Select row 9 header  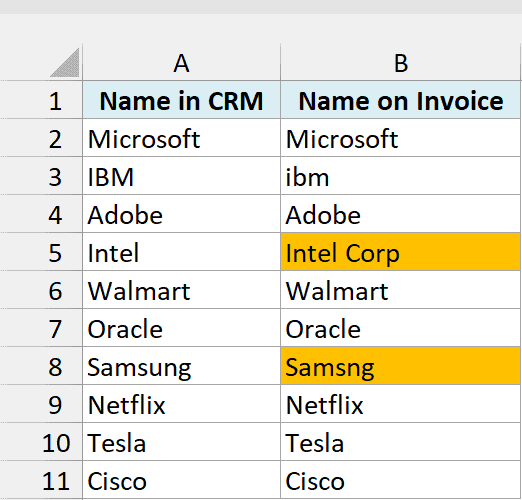pos(41,404)
